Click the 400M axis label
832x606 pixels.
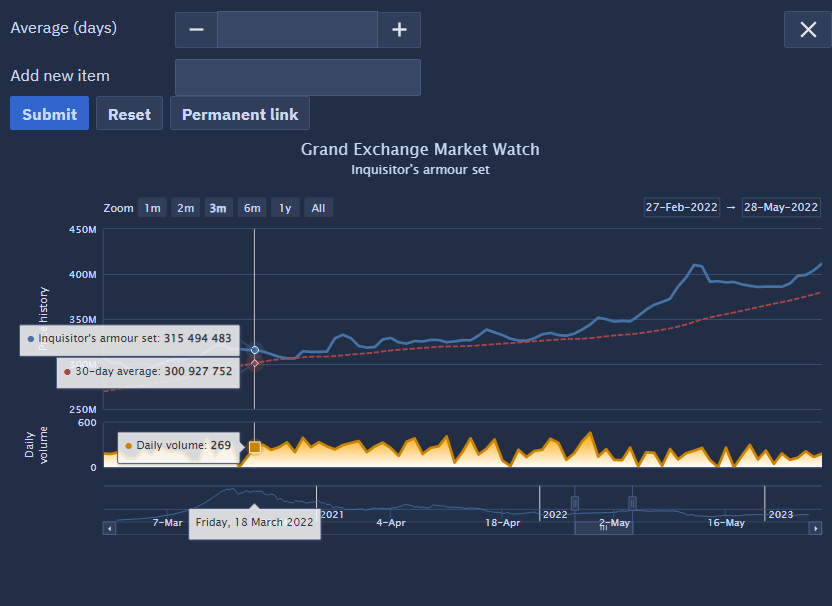83,275
